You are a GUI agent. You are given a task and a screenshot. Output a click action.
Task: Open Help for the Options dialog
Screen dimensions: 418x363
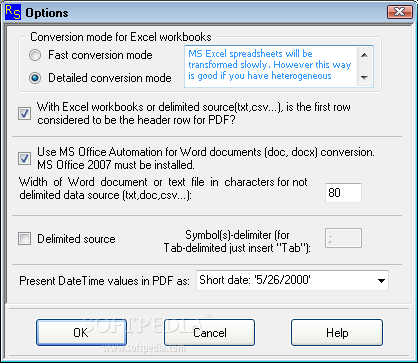[337, 332]
